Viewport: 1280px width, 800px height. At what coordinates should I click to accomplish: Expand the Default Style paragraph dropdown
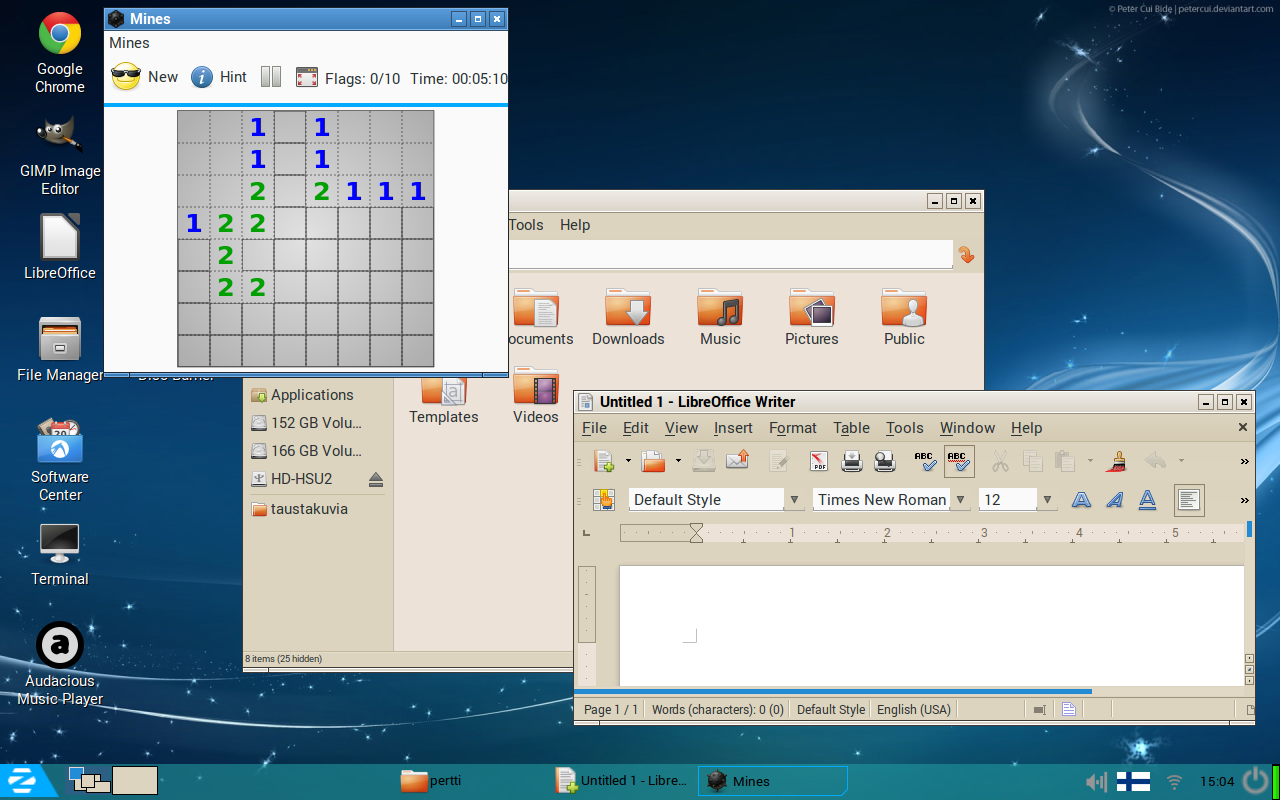tap(795, 500)
